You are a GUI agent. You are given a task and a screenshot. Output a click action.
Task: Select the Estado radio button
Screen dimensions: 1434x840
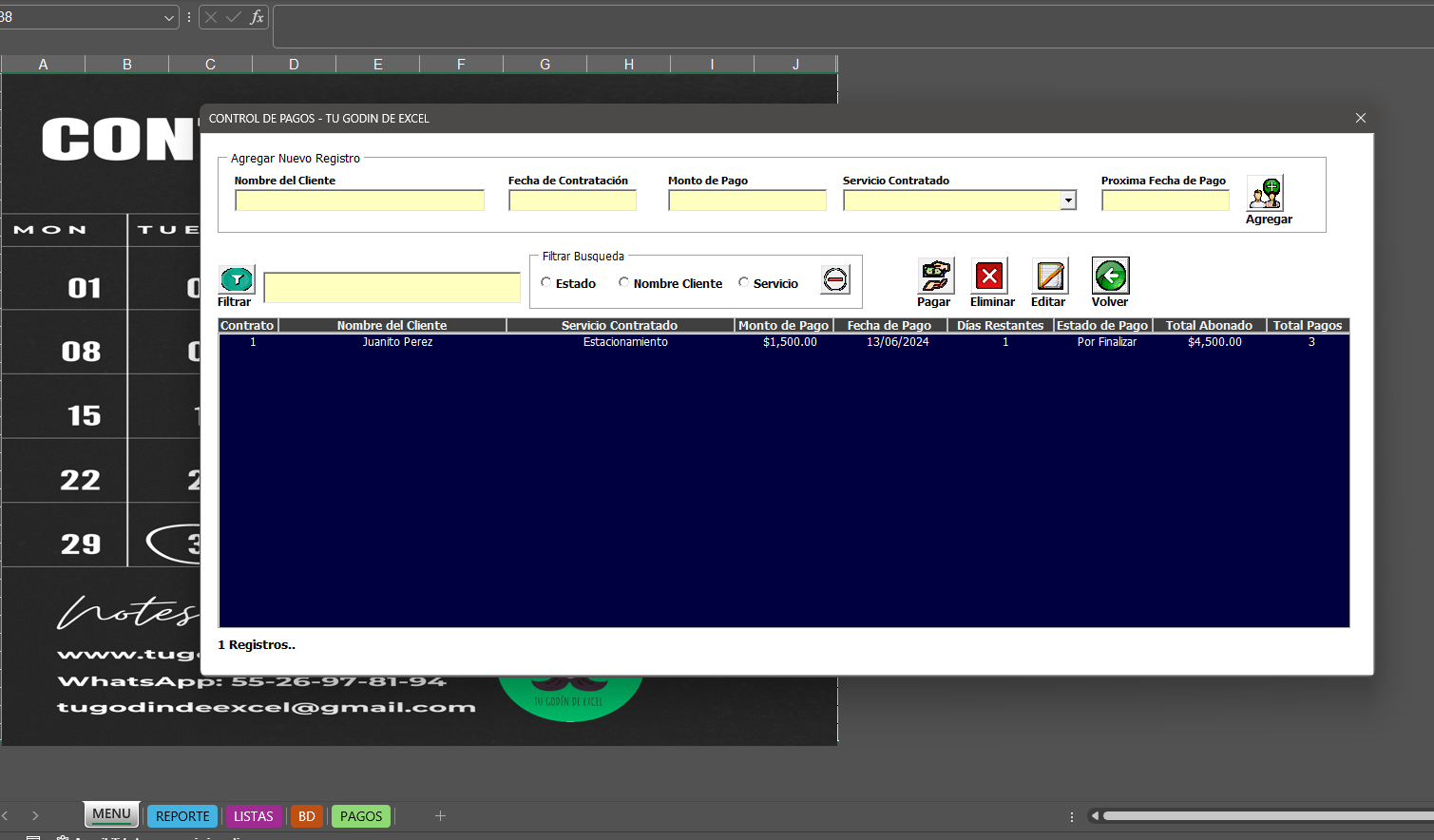[545, 282]
